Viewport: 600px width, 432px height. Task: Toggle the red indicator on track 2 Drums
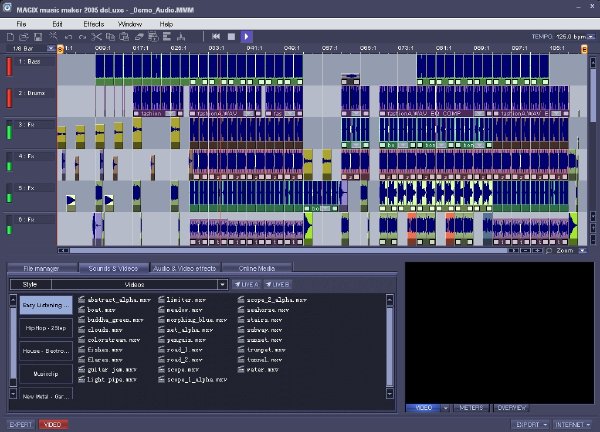(x=9, y=98)
